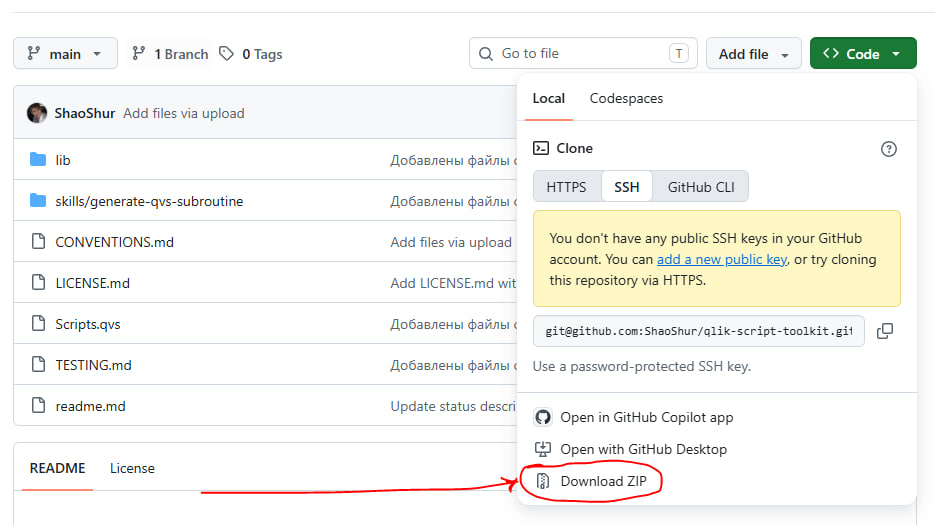Open the lib row's Russian commit message

tap(453, 160)
